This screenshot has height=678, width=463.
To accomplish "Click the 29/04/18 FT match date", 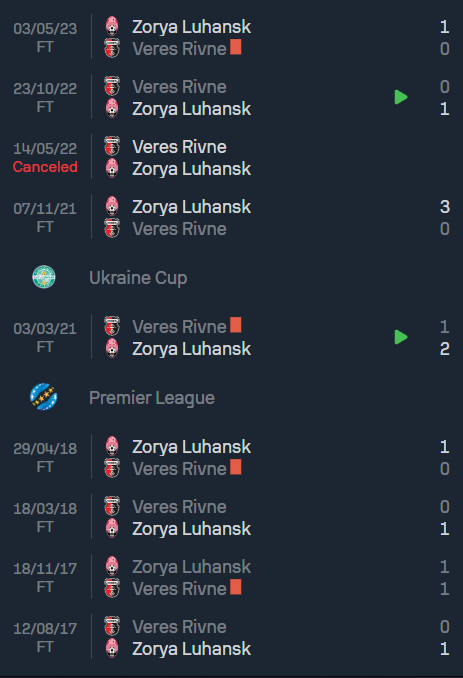I will (45, 457).
